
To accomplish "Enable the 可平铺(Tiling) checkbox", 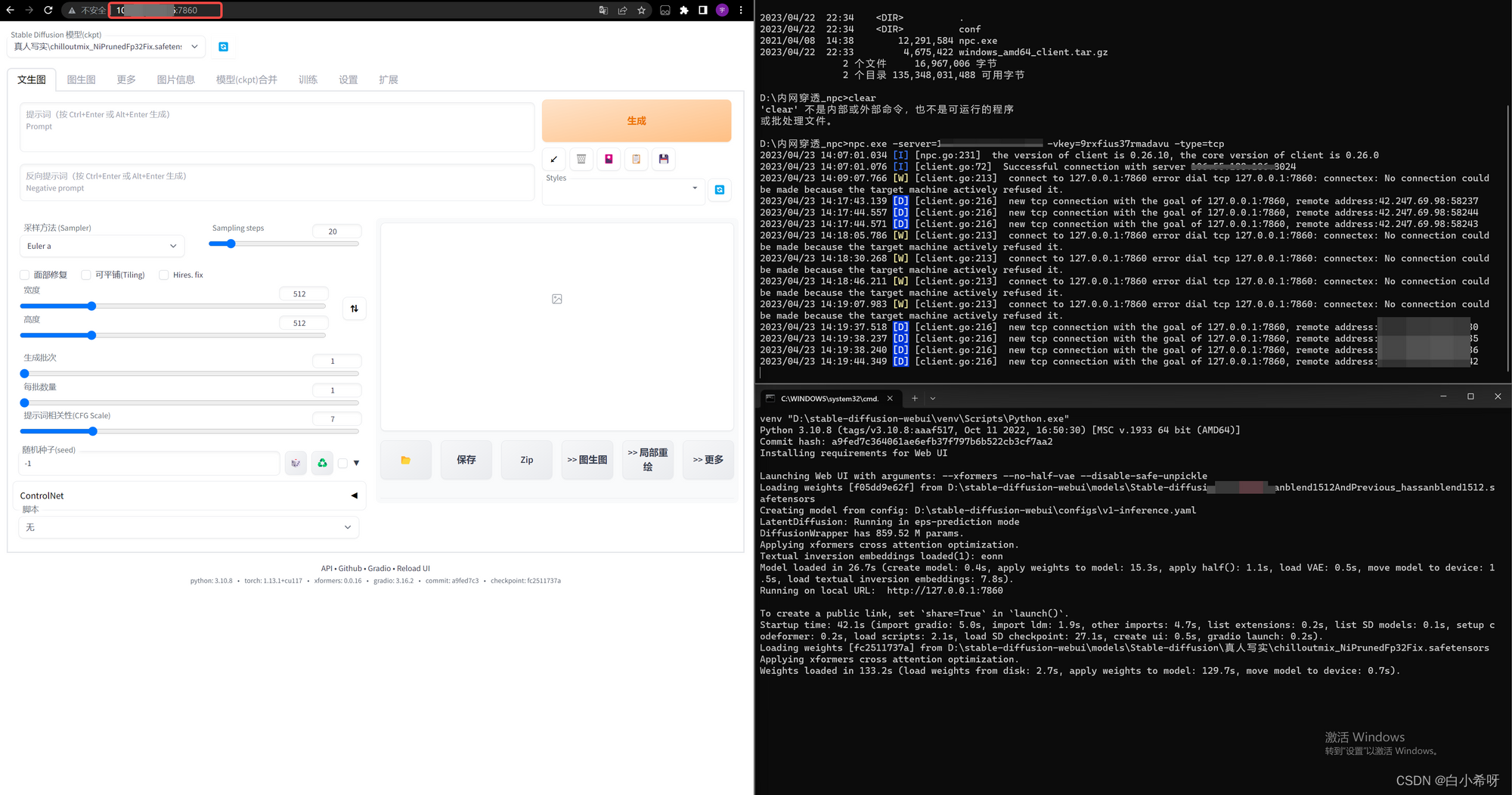I will coord(86,275).
